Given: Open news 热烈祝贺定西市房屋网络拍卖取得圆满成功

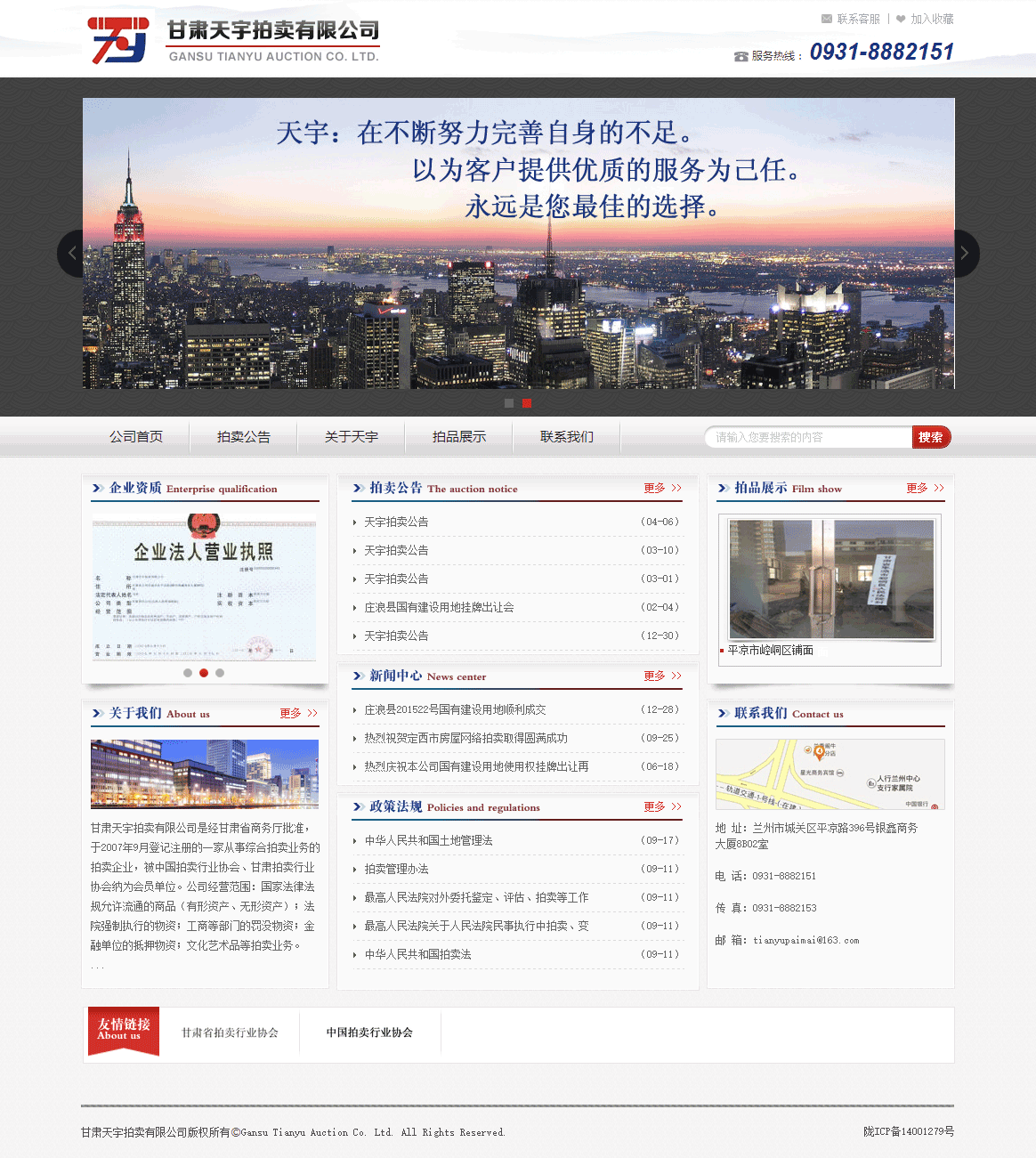Looking at the screenshot, I should point(465,738).
